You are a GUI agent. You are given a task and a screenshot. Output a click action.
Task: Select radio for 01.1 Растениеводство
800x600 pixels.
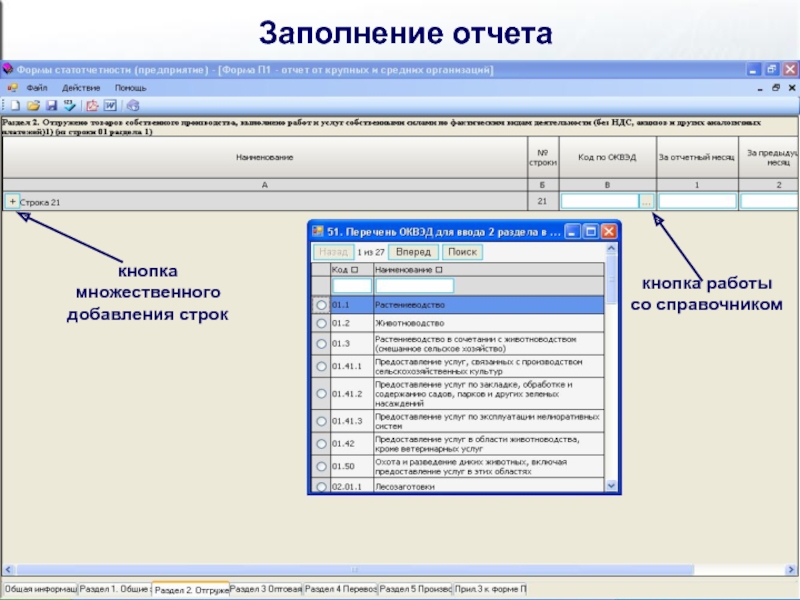pos(321,305)
